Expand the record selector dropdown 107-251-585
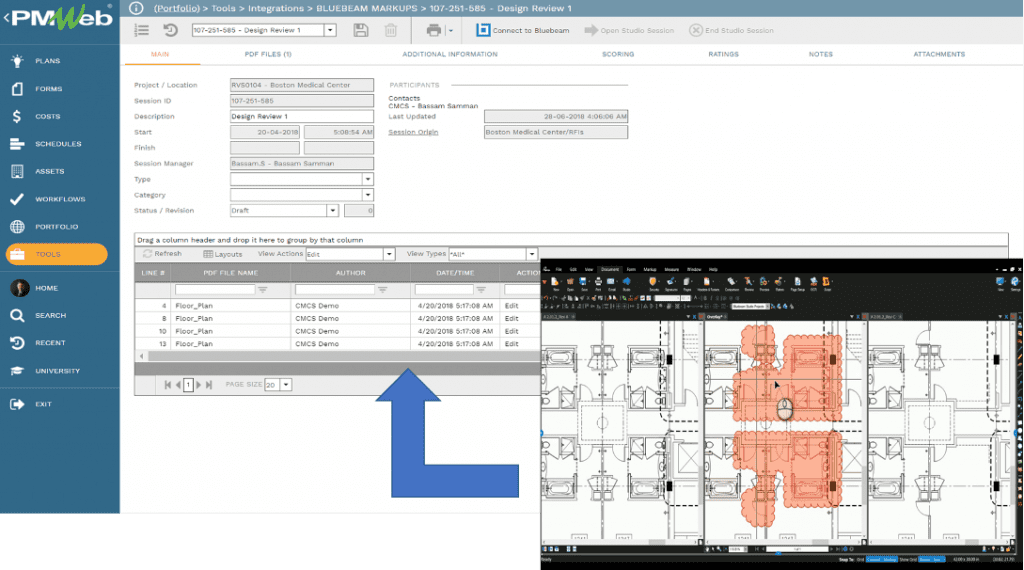The image size is (1024, 570). [330, 30]
